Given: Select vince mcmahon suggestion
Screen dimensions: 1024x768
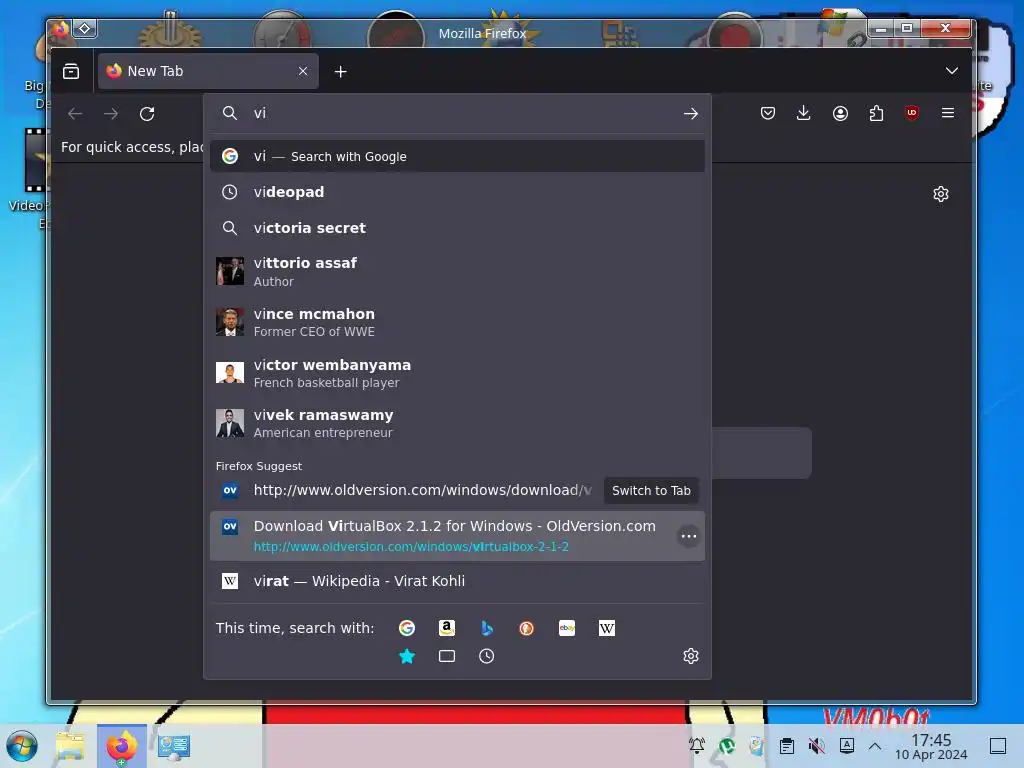Looking at the screenshot, I should 457,322.
